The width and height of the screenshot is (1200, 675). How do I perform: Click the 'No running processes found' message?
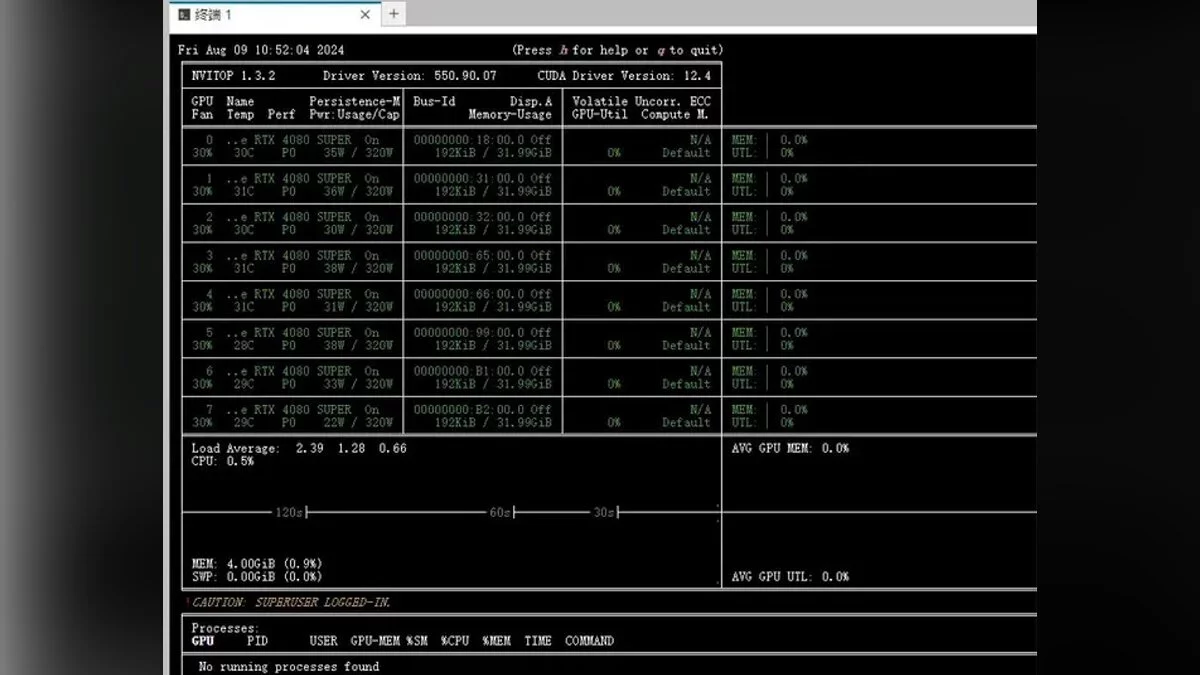[x=289, y=666]
